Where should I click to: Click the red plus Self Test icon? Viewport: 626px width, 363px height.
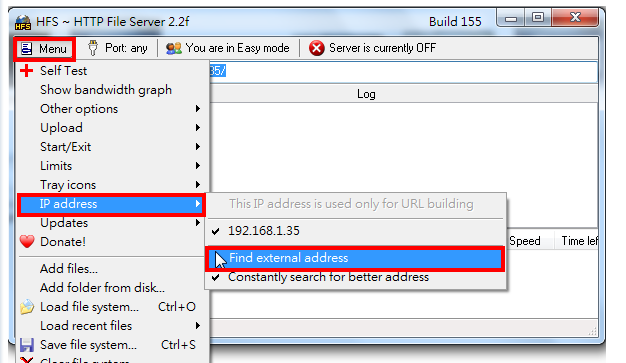coord(26,71)
